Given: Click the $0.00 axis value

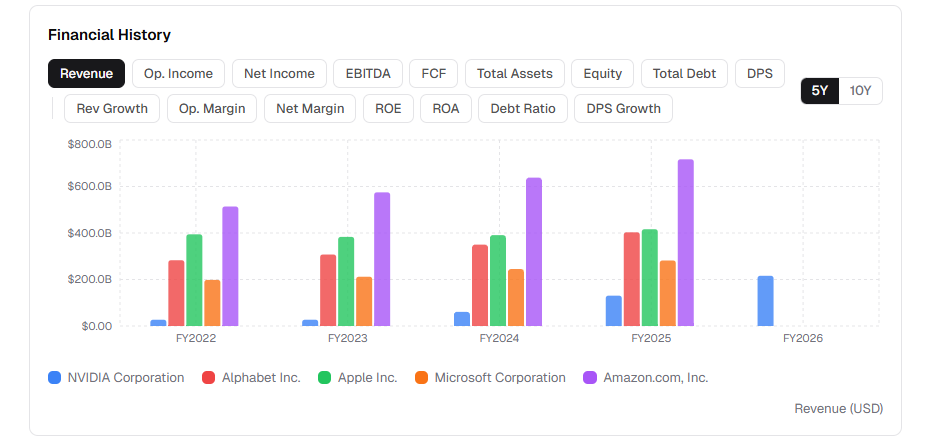Looking at the screenshot, I should 95,327.
